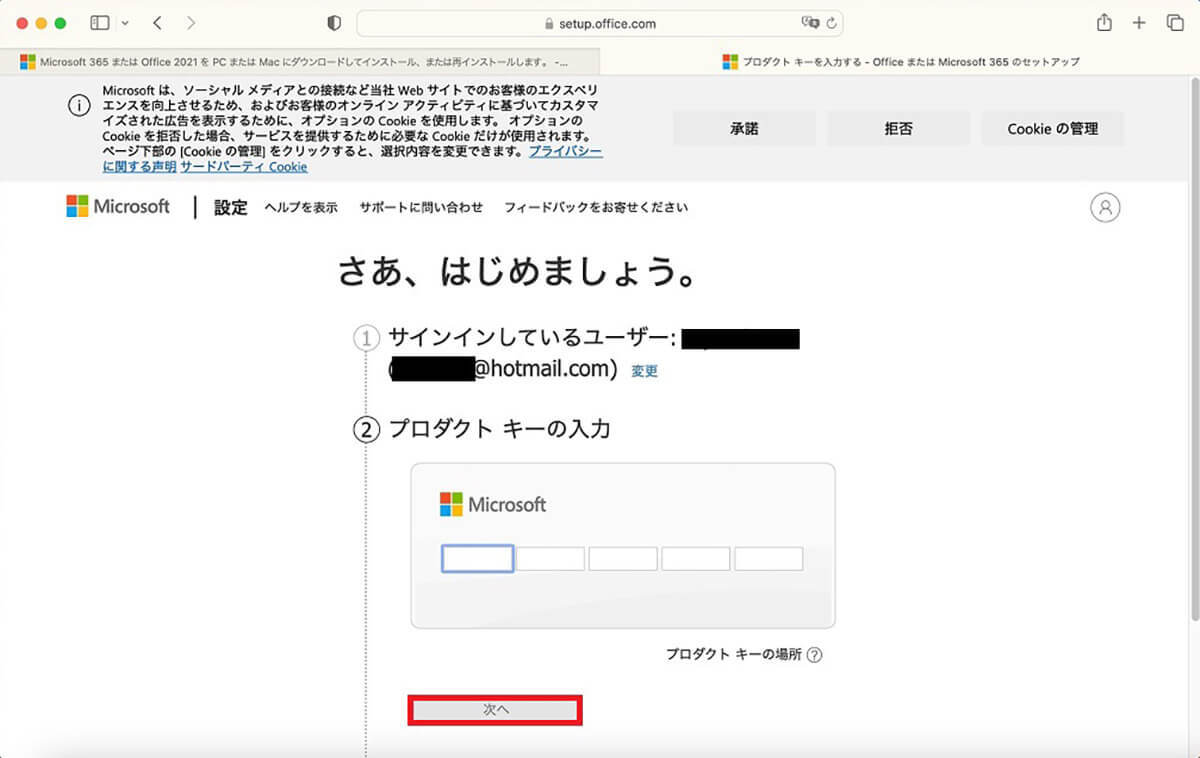Reload the page with the refresh icon
Image resolution: width=1200 pixels, height=758 pixels.
tap(831, 23)
